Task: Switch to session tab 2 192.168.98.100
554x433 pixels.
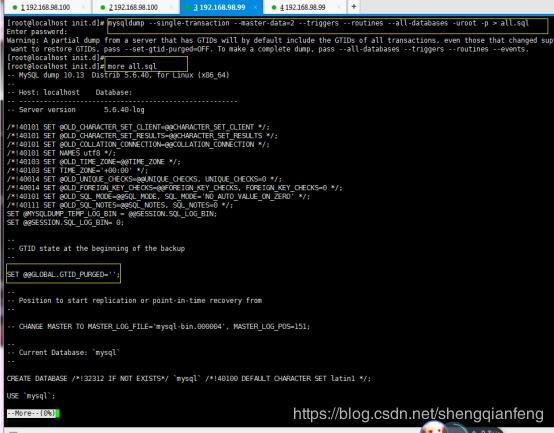Action: (x=133, y=7)
